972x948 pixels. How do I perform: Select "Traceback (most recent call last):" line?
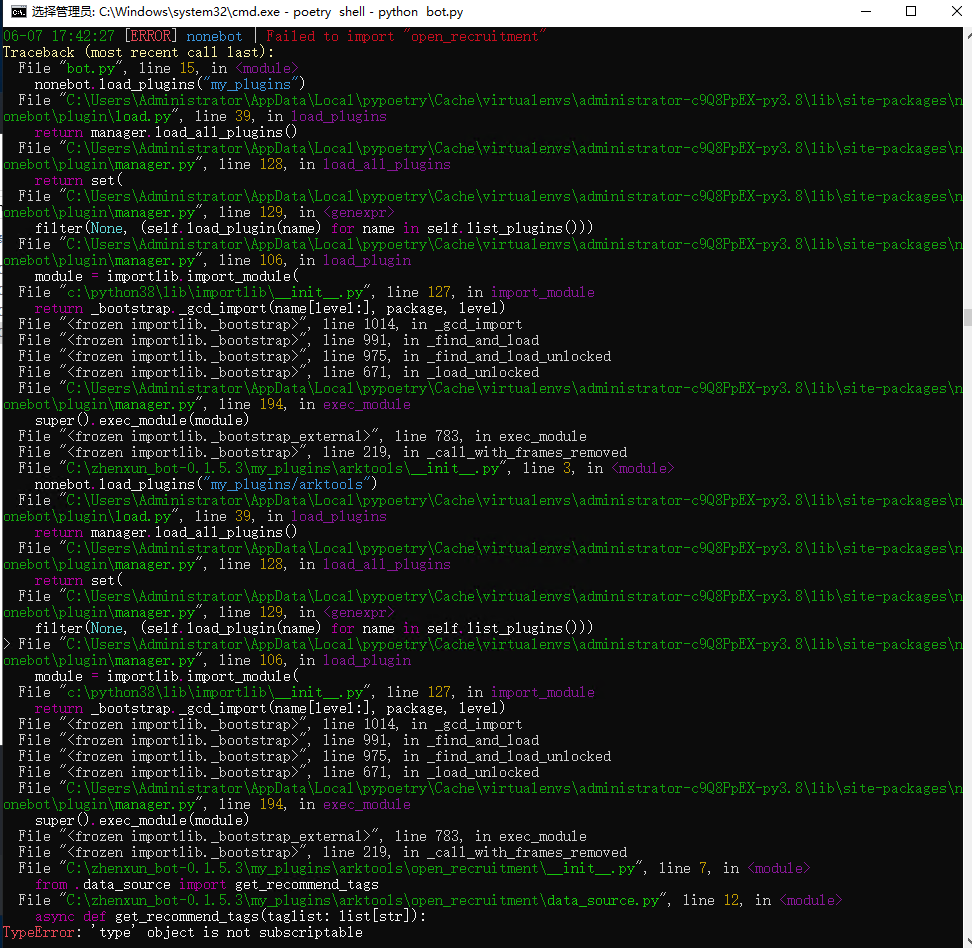(x=138, y=53)
